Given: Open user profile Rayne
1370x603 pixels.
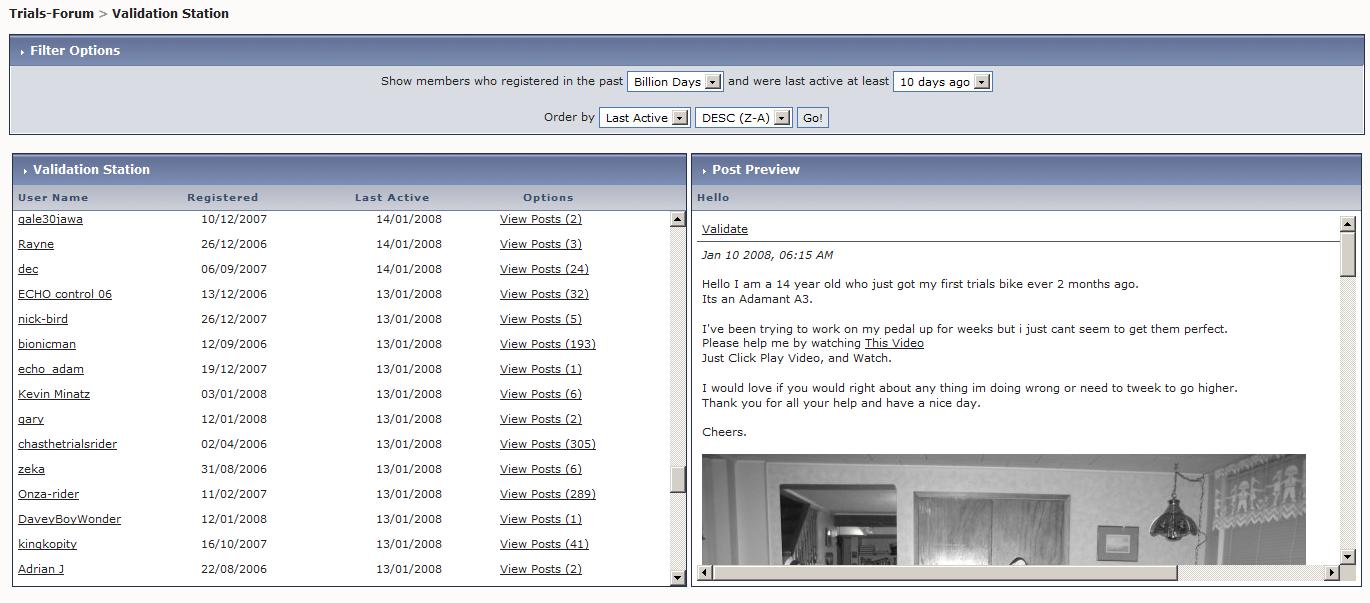Looking at the screenshot, I should tap(36, 244).
